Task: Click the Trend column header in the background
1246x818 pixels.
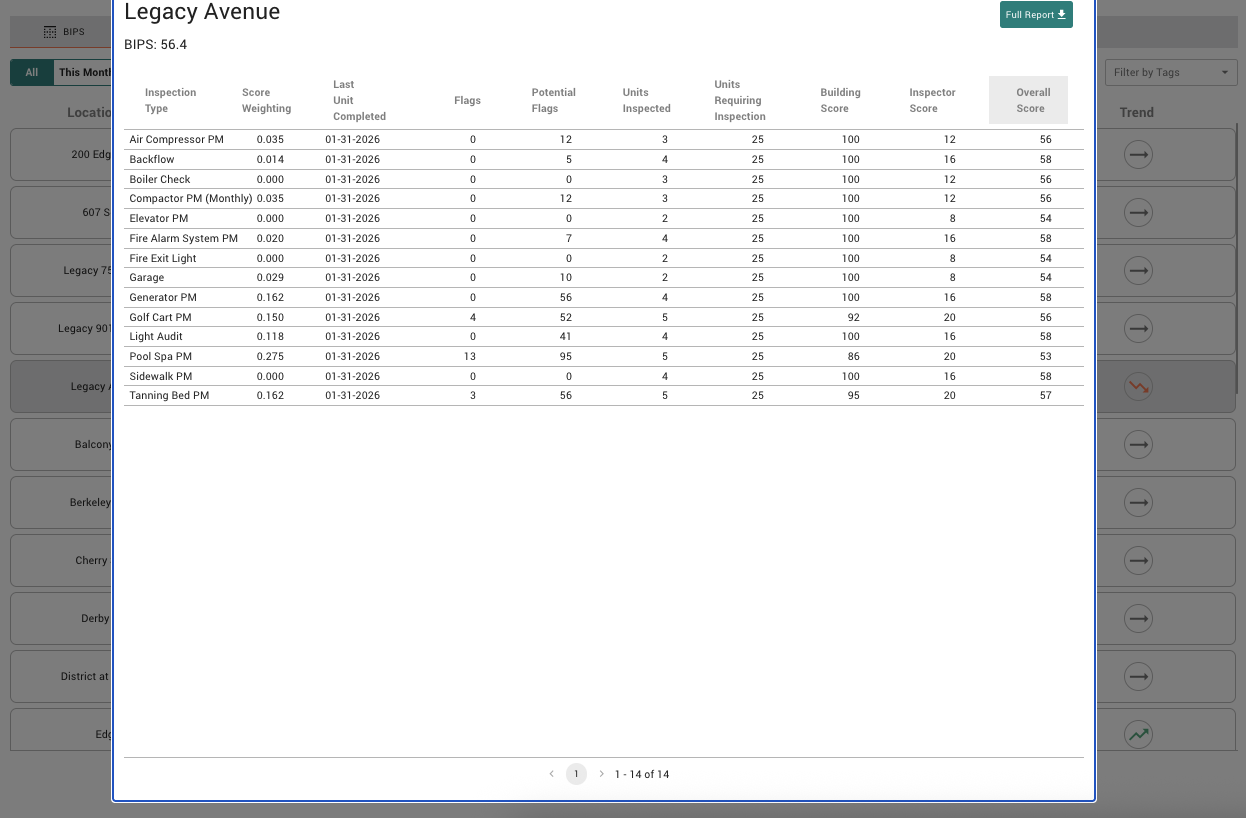Action: tap(1137, 112)
